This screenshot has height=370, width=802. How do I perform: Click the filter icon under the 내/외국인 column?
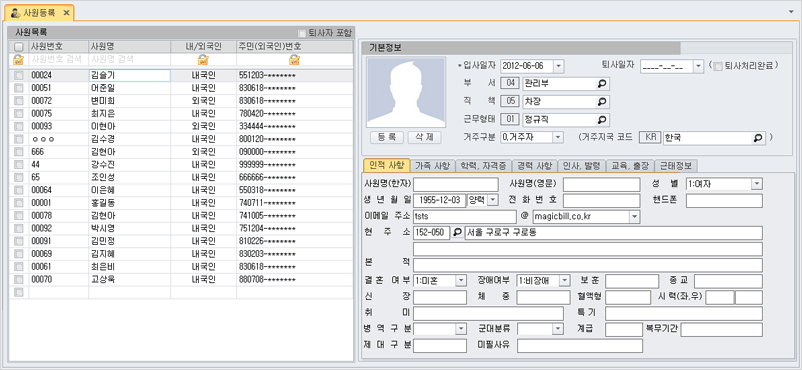(x=203, y=60)
